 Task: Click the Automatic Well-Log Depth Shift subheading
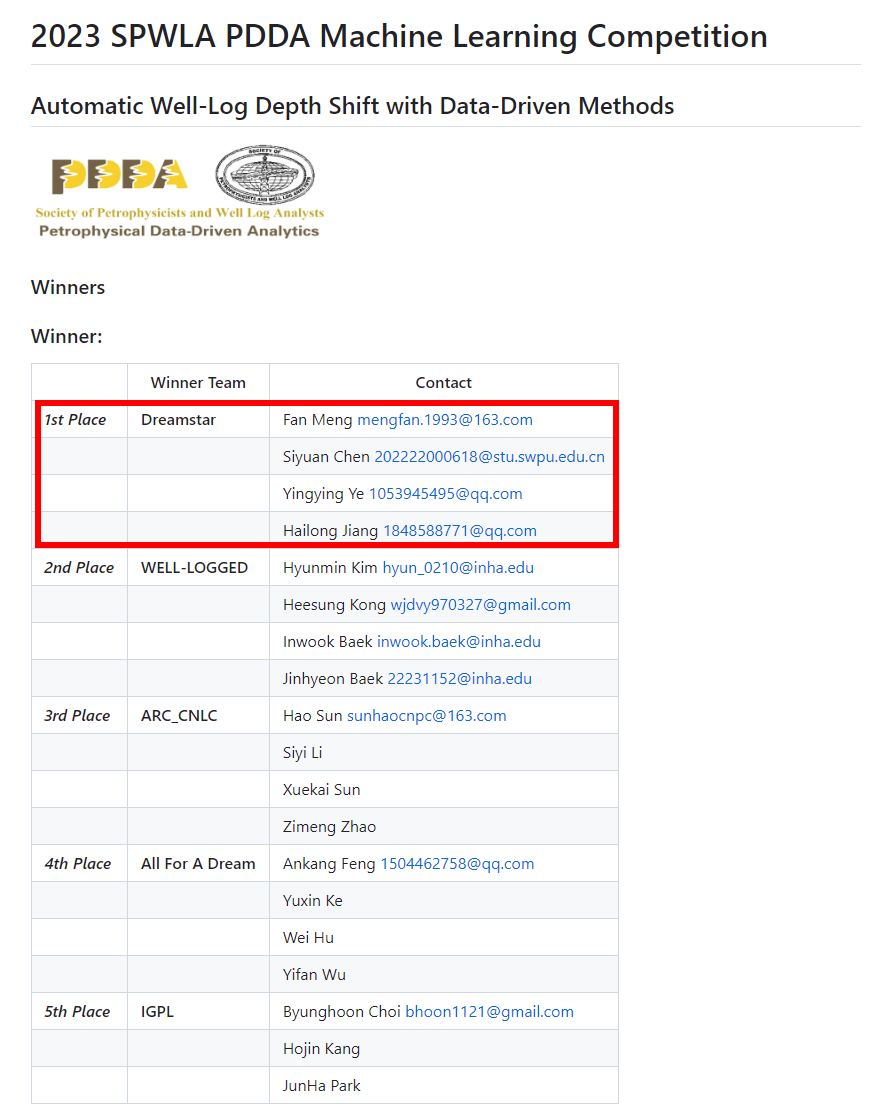coord(352,106)
